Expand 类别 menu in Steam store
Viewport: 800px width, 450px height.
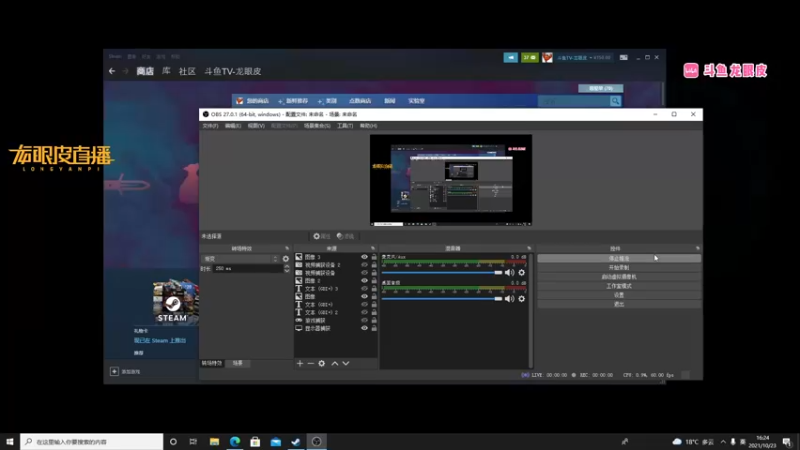(x=328, y=101)
